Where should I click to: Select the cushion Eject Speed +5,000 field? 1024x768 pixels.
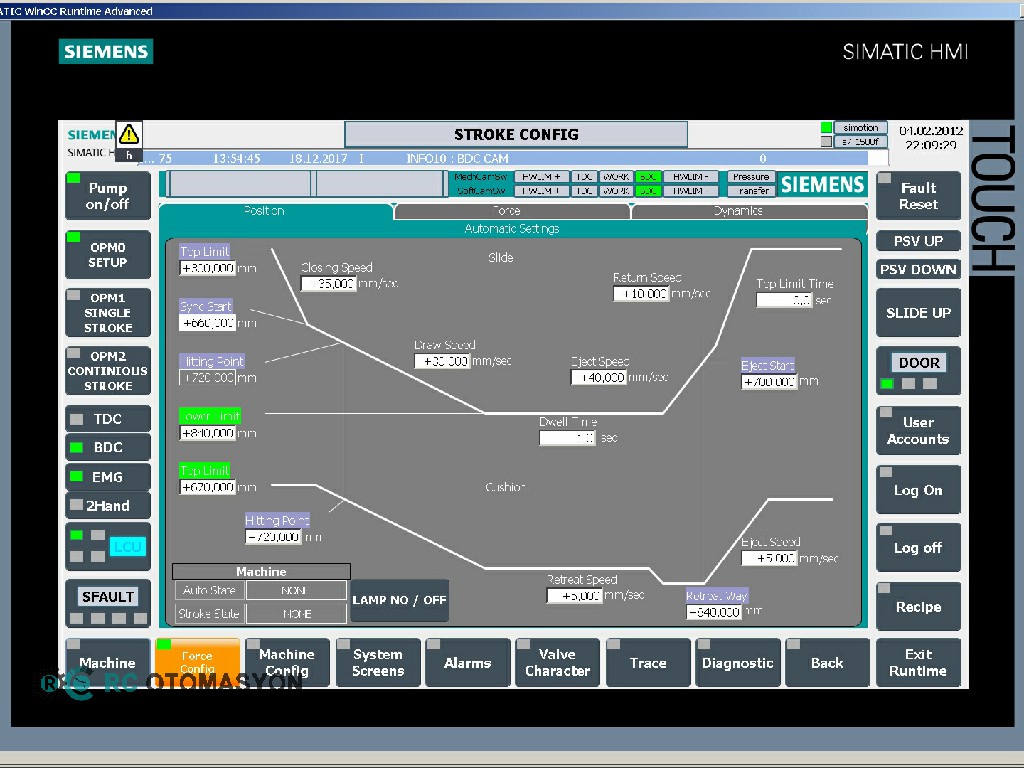coord(769,558)
